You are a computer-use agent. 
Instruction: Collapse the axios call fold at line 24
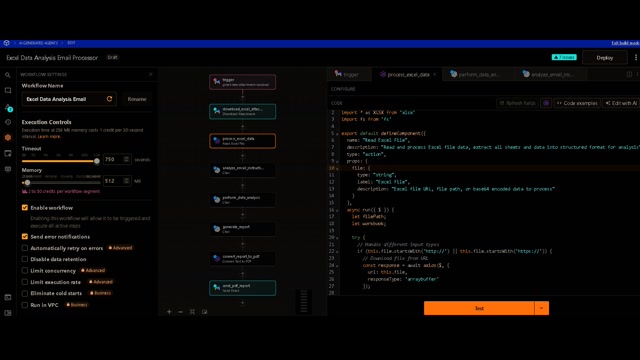click(337, 265)
